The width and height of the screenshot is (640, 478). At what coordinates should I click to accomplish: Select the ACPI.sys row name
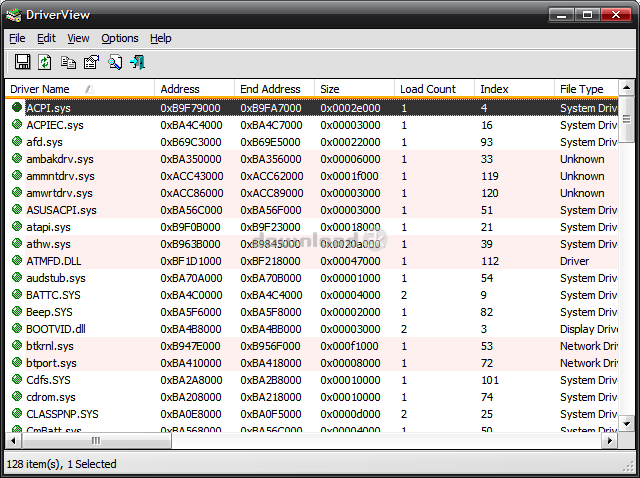point(48,108)
